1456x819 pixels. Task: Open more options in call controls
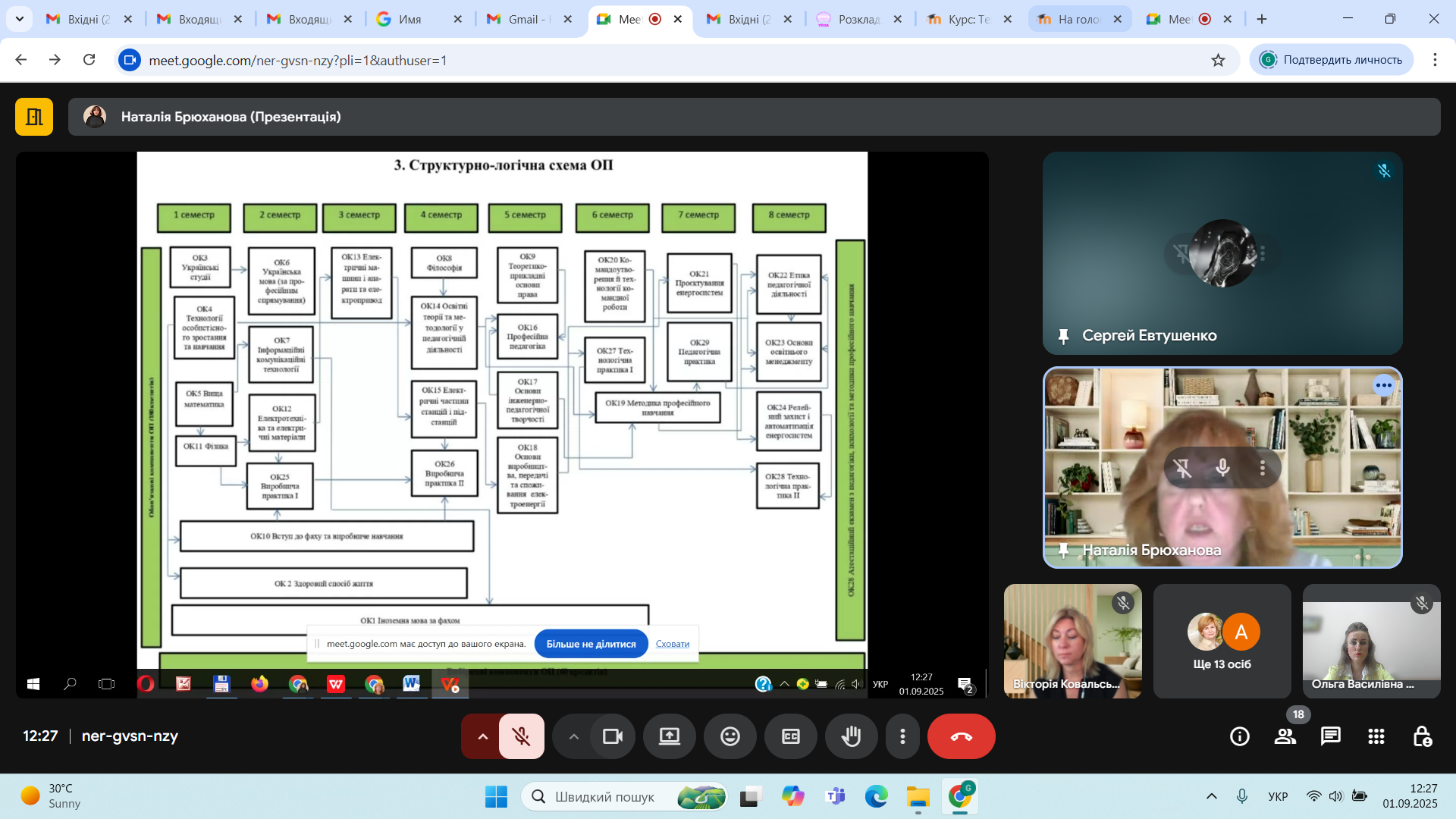tap(902, 736)
